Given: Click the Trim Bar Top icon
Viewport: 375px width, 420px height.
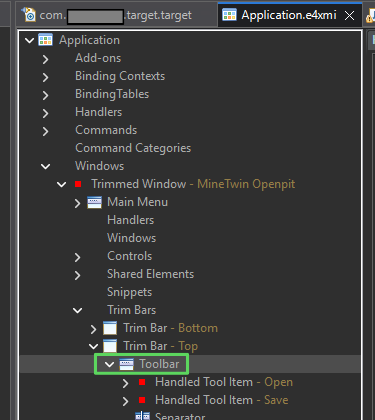Looking at the screenshot, I should (x=110, y=346).
